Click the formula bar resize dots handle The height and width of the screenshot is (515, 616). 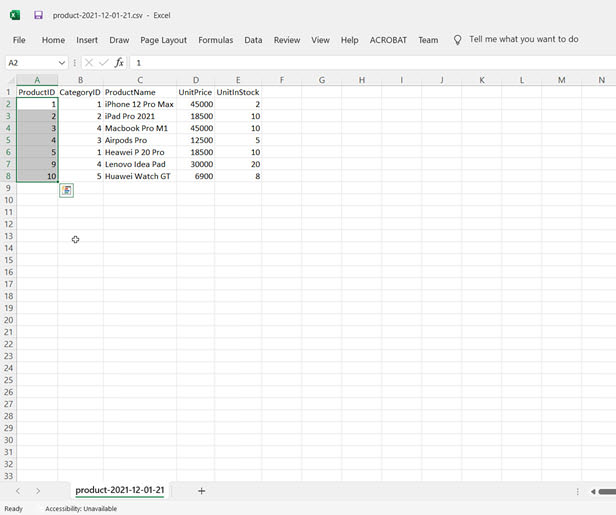[75, 62]
